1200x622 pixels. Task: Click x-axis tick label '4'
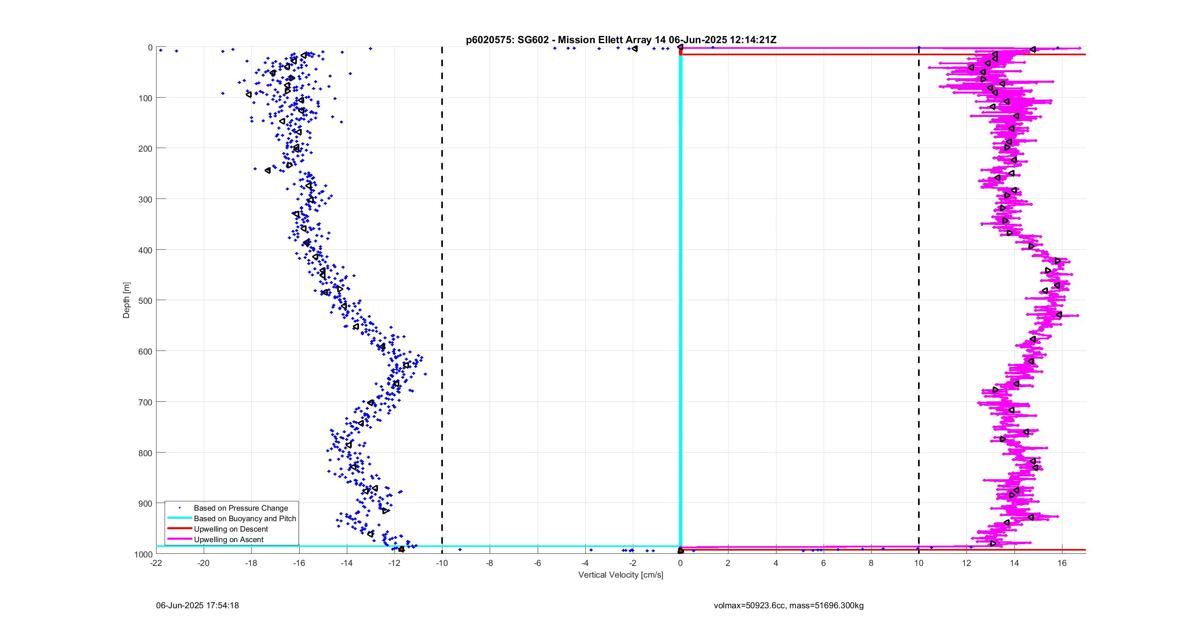[776, 562]
